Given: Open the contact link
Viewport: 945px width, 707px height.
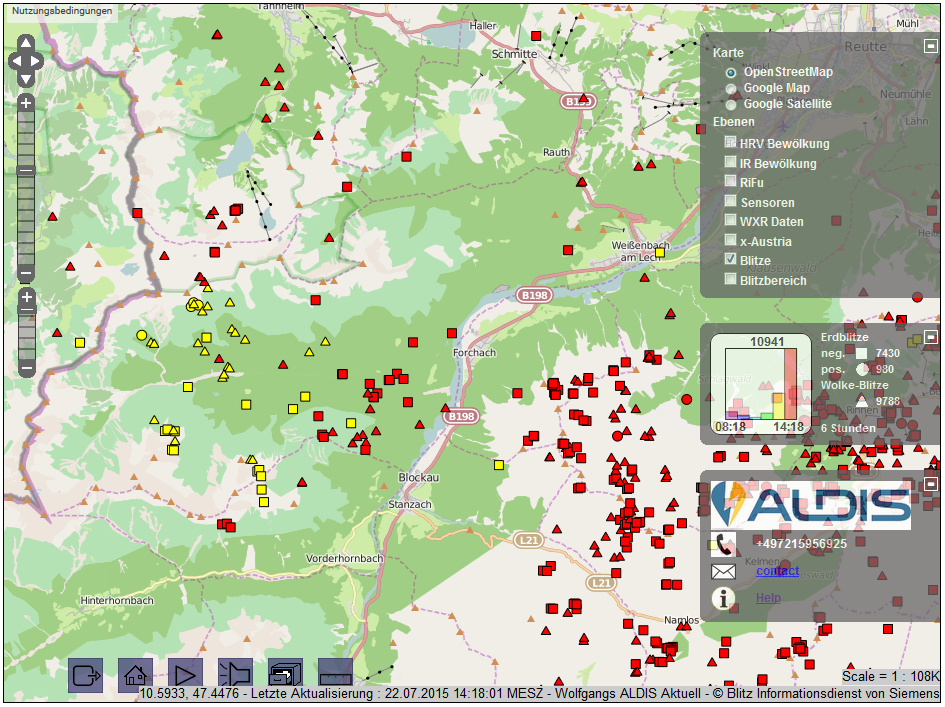Looking at the screenshot, I should 777,571.
